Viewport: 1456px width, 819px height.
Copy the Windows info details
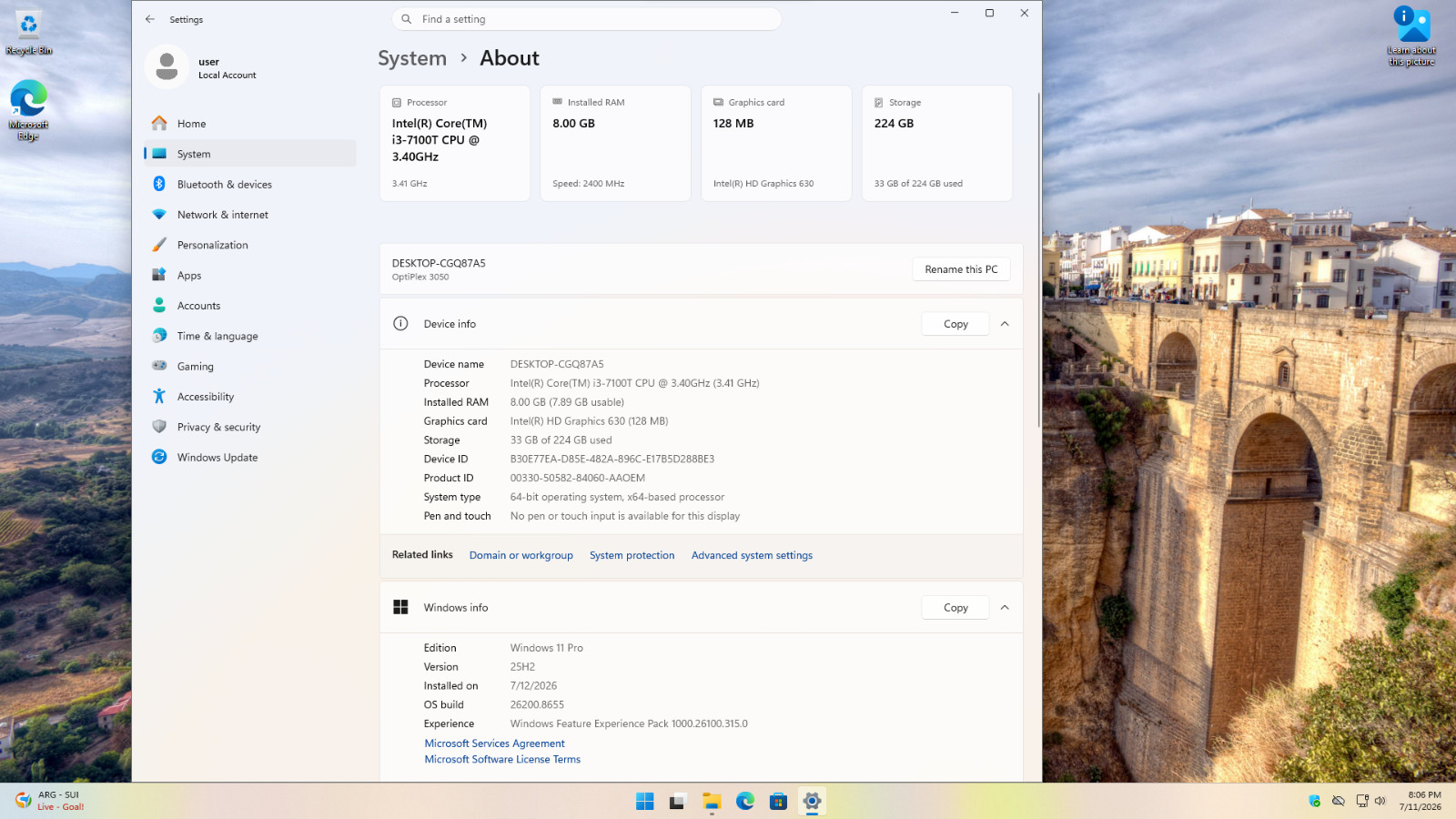[955, 607]
